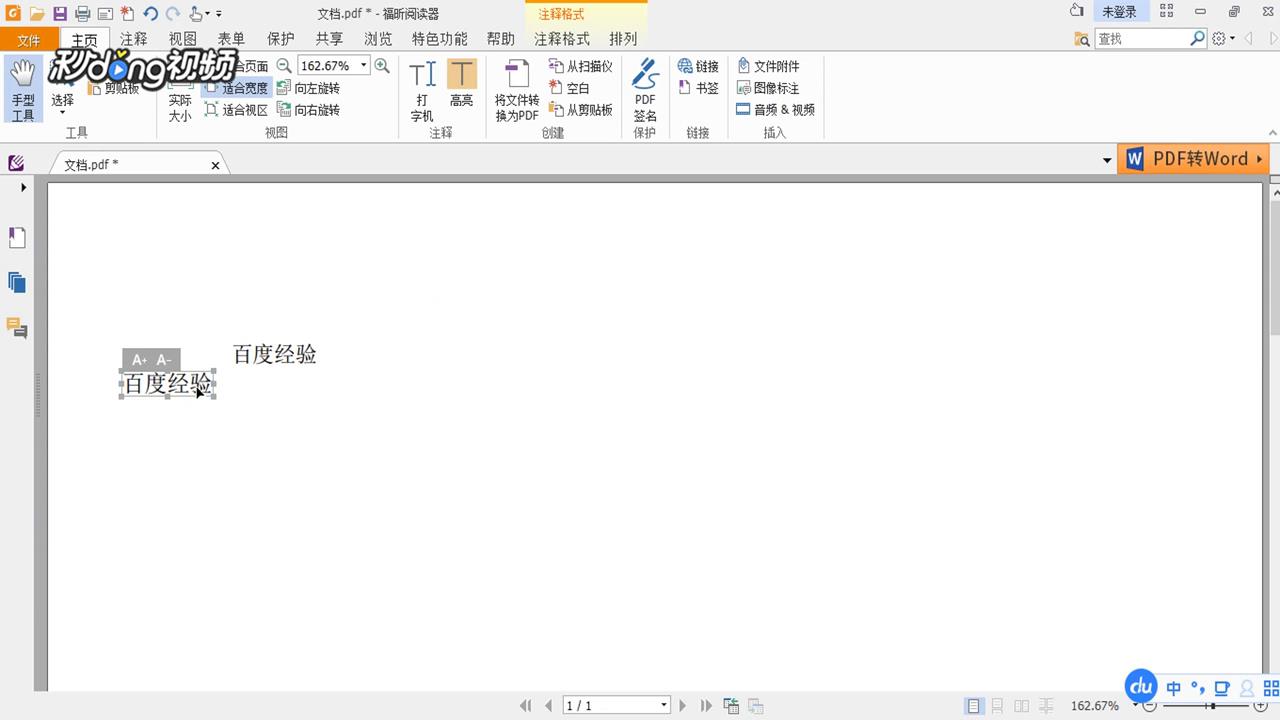Click zoom in plus on status bar slider
The image size is (1280, 720).
(1261, 706)
